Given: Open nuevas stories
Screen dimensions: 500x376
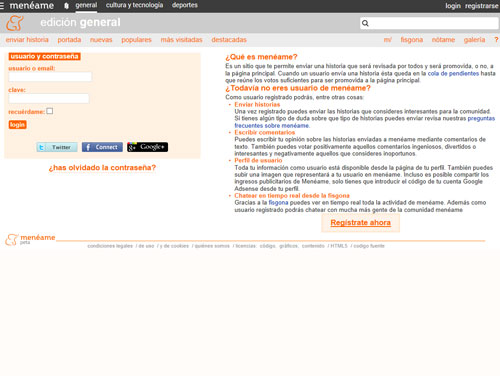Looking at the screenshot, I should tap(101, 40).
